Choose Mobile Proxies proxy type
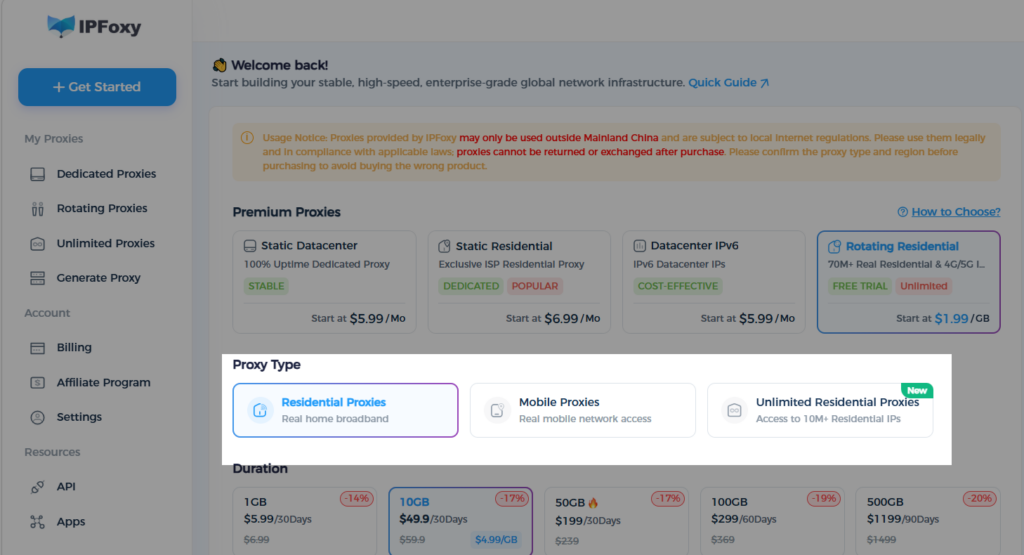The height and width of the screenshot is (555, 1024). (x=583, y=410)
